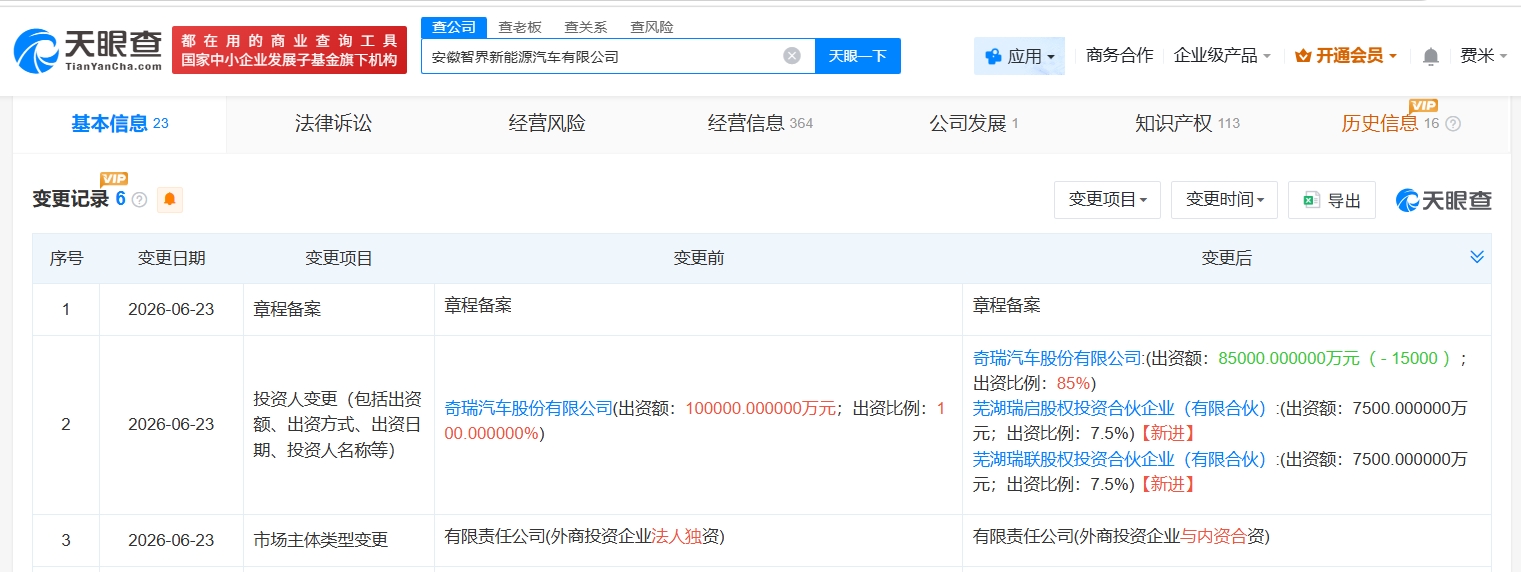
Task: Click the 序号 column header
Action: click(x=66, y=258)
